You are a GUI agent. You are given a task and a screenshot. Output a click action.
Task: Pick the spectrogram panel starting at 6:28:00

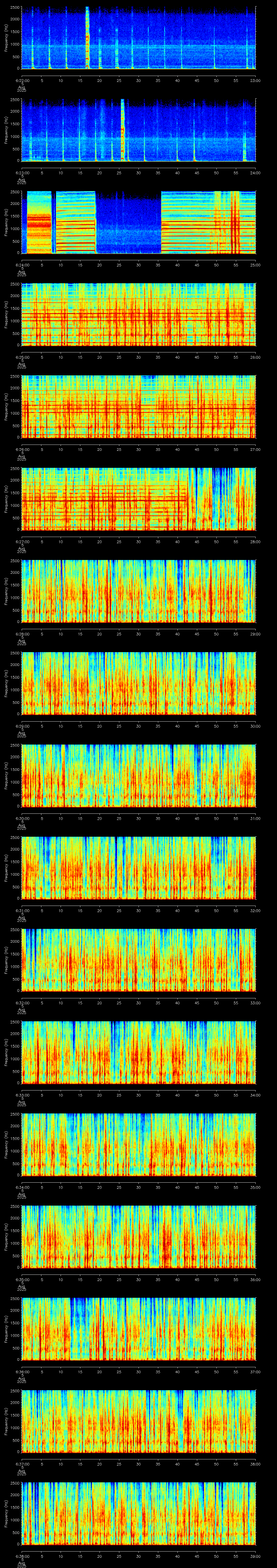139,591
